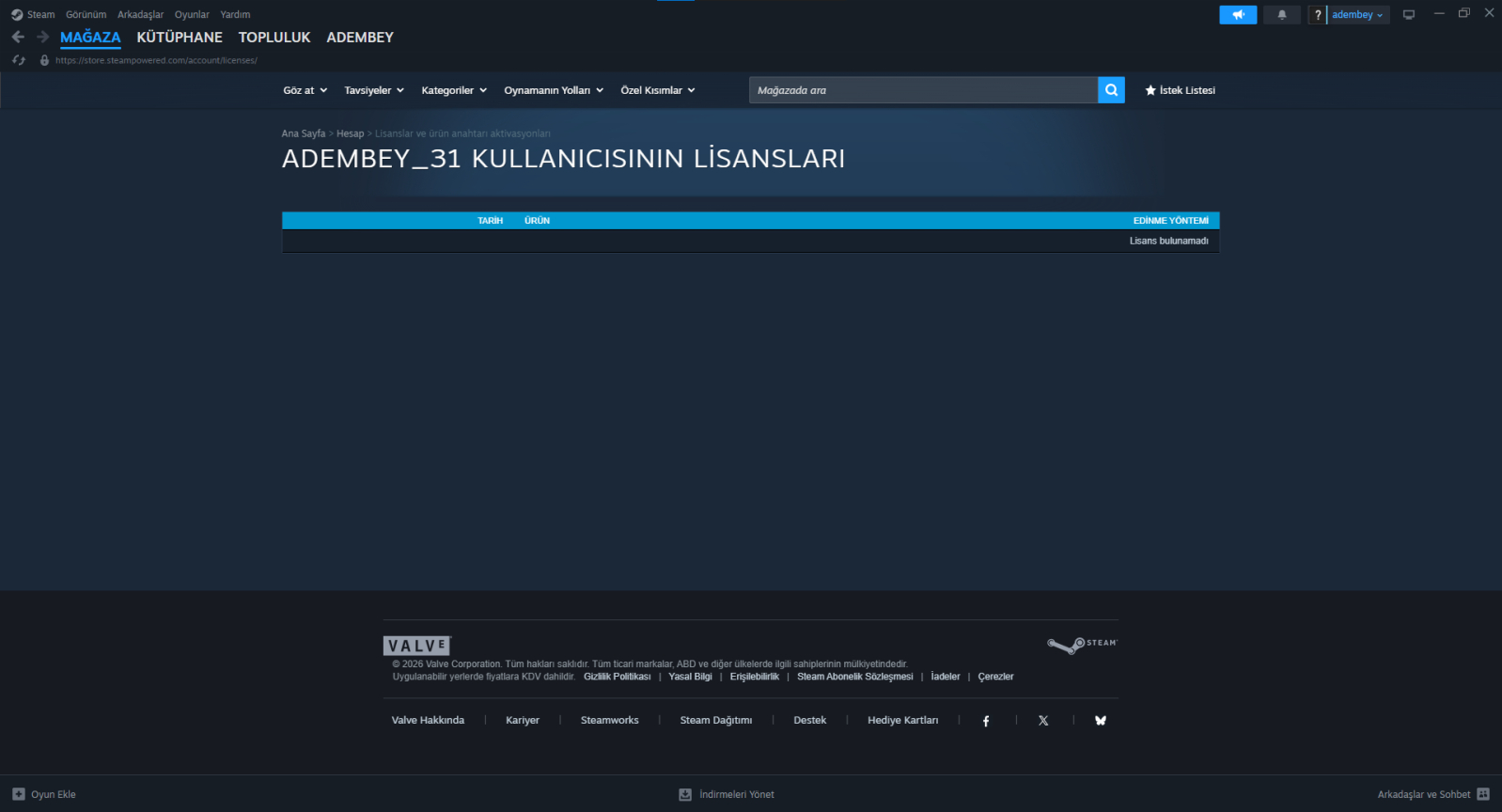Open the Görünüm menu
This screenshot has width=1502, height=812.
pos(86,14)
